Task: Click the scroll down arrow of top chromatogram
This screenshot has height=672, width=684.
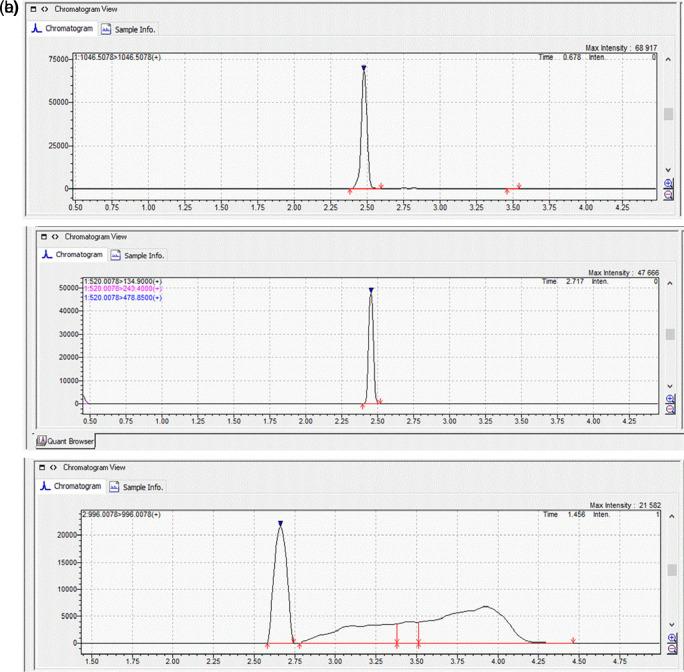Action: [668, 170]
